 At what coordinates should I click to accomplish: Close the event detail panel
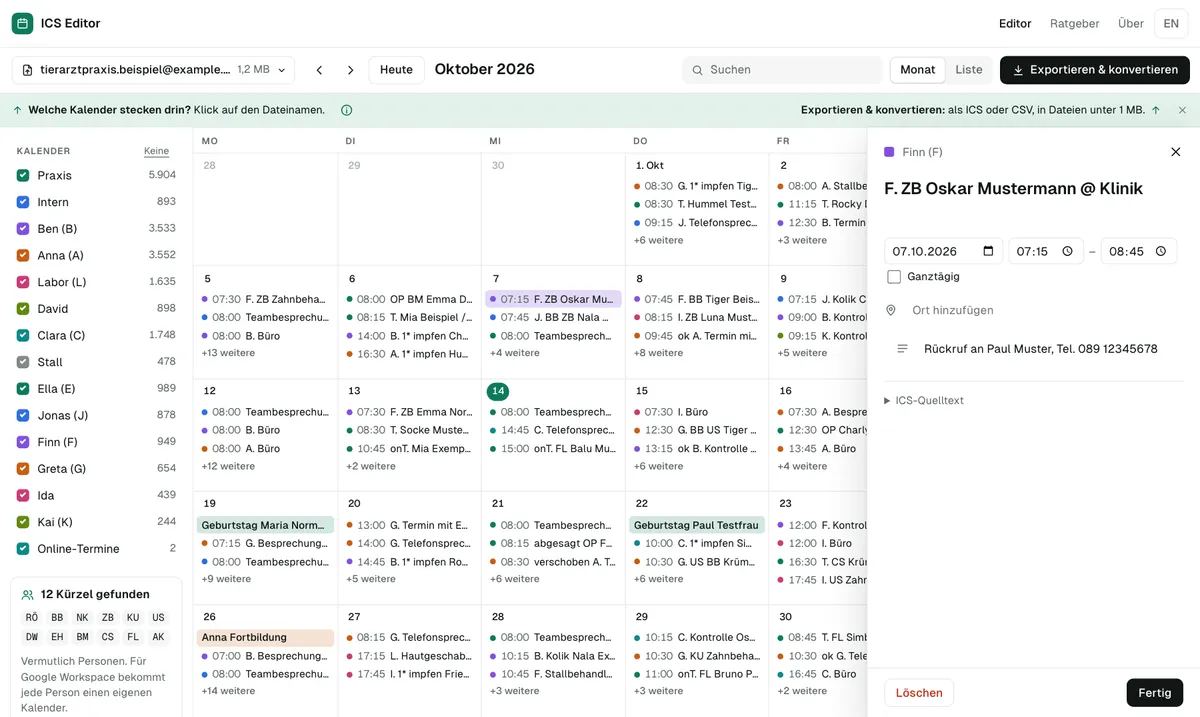tap(1176, 152)
